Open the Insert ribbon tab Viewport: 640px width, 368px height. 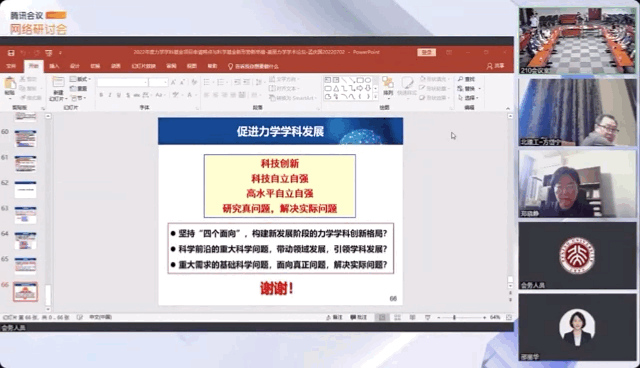click(54, 66)
